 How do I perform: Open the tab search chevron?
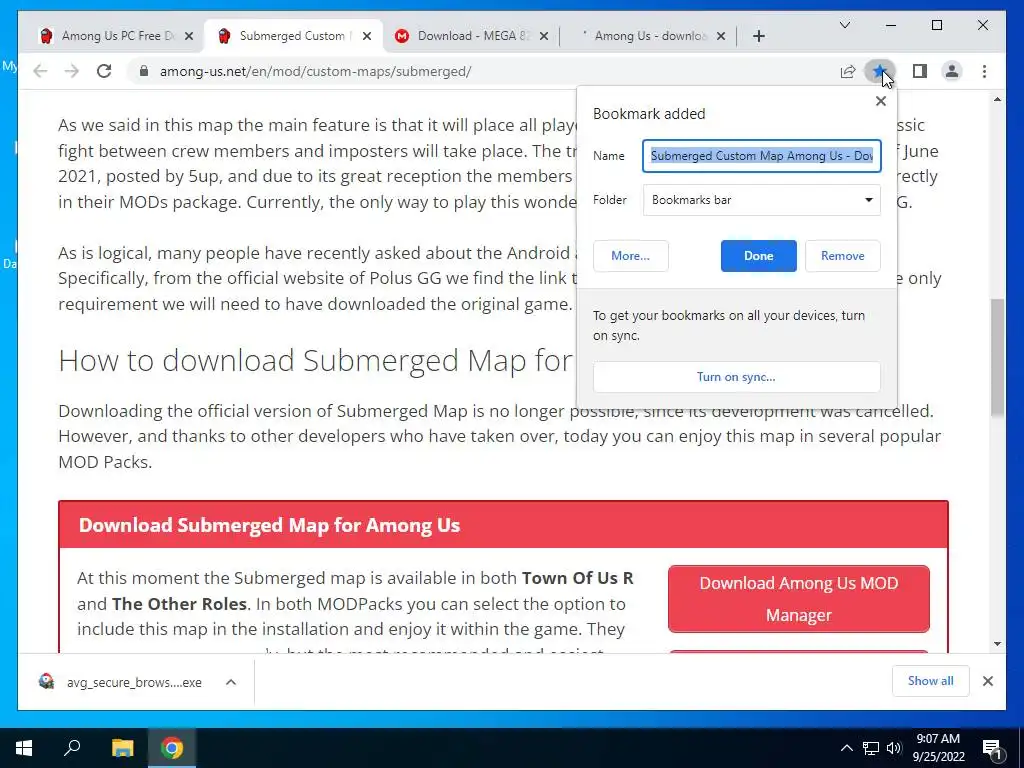tap(844, 25)
